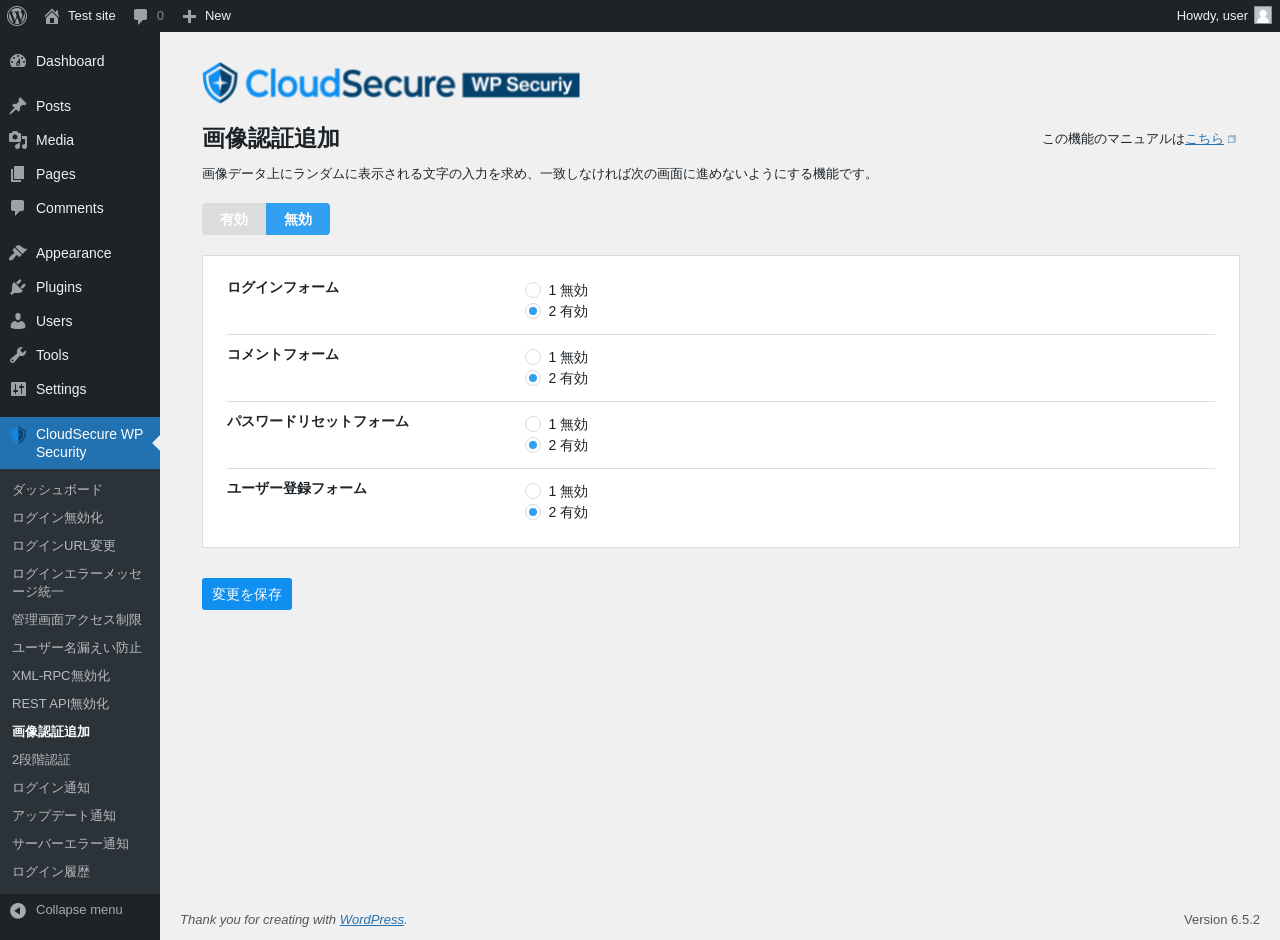The height and width of the screenshot is (940, 1280).
Task: Select 1 無効 for パスワードリセットフォーム
Action: pos(533,424)
